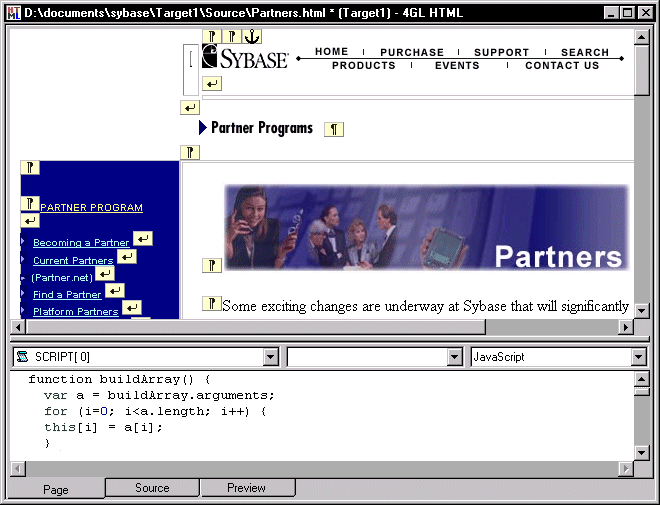Image resolution: width=660 pixels, height=505 pixels.
Task: Click page view horizontal scrollbar left arrow
Action: (x=18, y=327)
